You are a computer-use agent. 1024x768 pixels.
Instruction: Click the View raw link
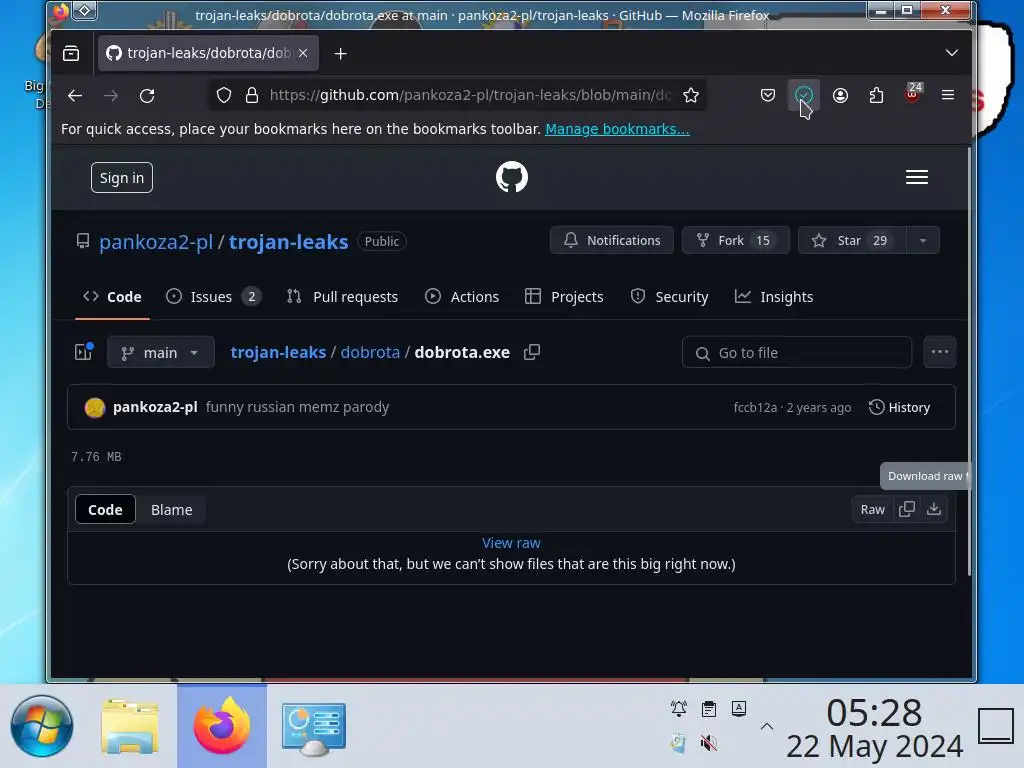point(511,543)
